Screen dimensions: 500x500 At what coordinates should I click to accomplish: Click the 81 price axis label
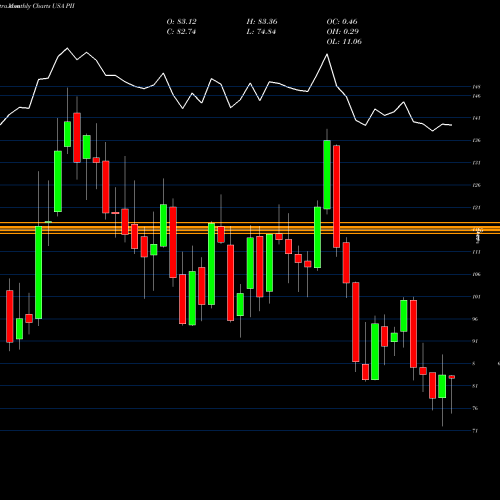pyautogui.click(x=475, y=386)
